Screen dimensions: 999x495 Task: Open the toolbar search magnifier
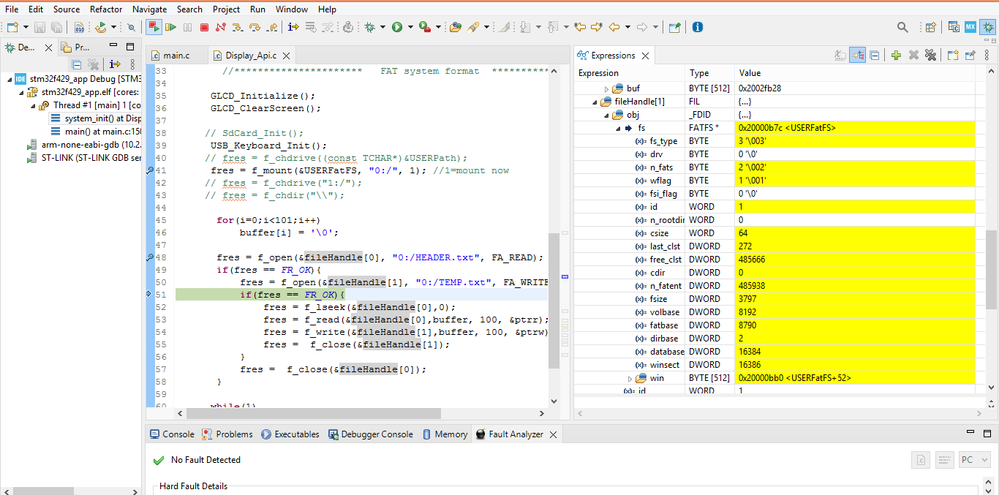(903, 28)
